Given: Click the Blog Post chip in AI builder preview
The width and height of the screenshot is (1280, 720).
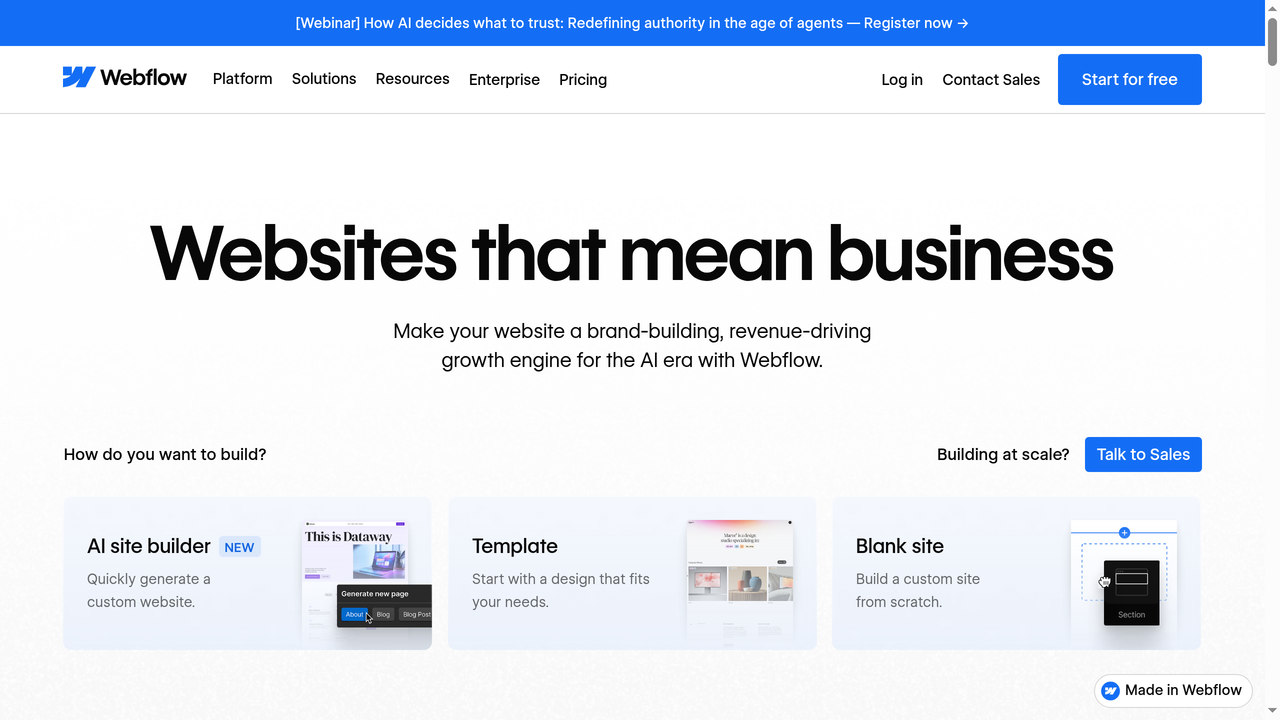Looking at the screenshot, I should tap(416, 614).
